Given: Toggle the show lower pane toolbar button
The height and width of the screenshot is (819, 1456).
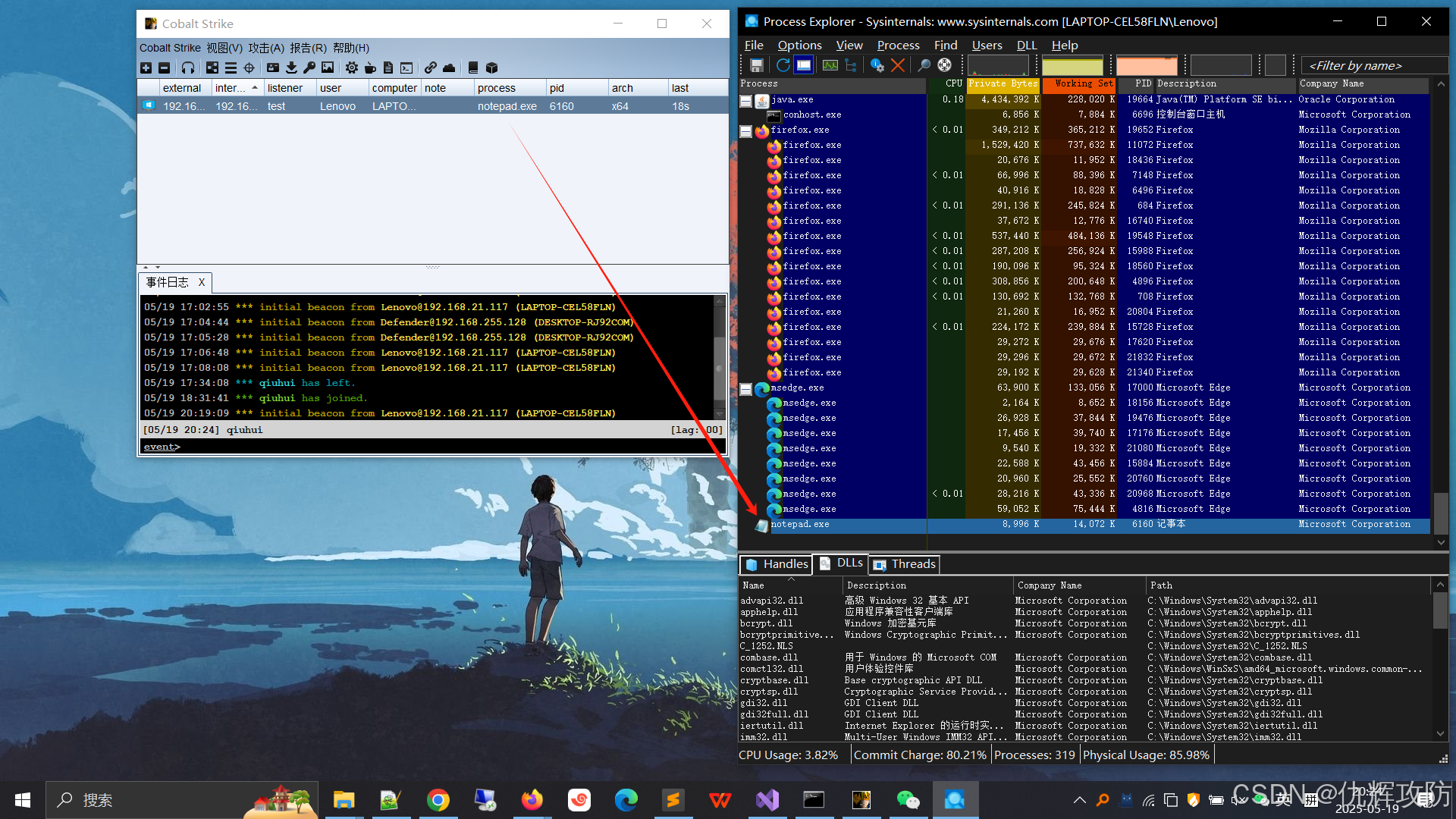Looking at the screenshot, I should [x=804, y=65].
